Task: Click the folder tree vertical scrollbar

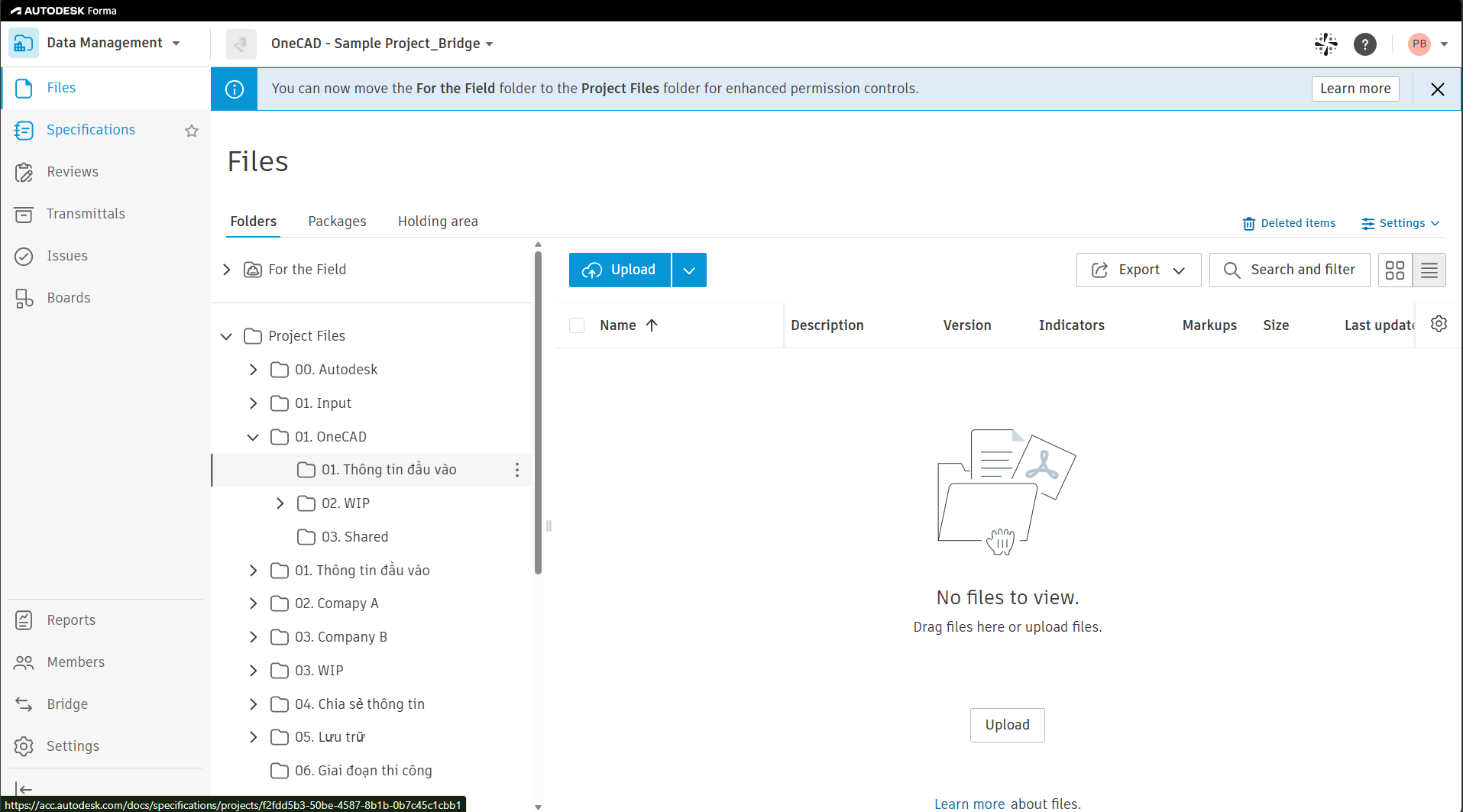Action: (539, 412)
